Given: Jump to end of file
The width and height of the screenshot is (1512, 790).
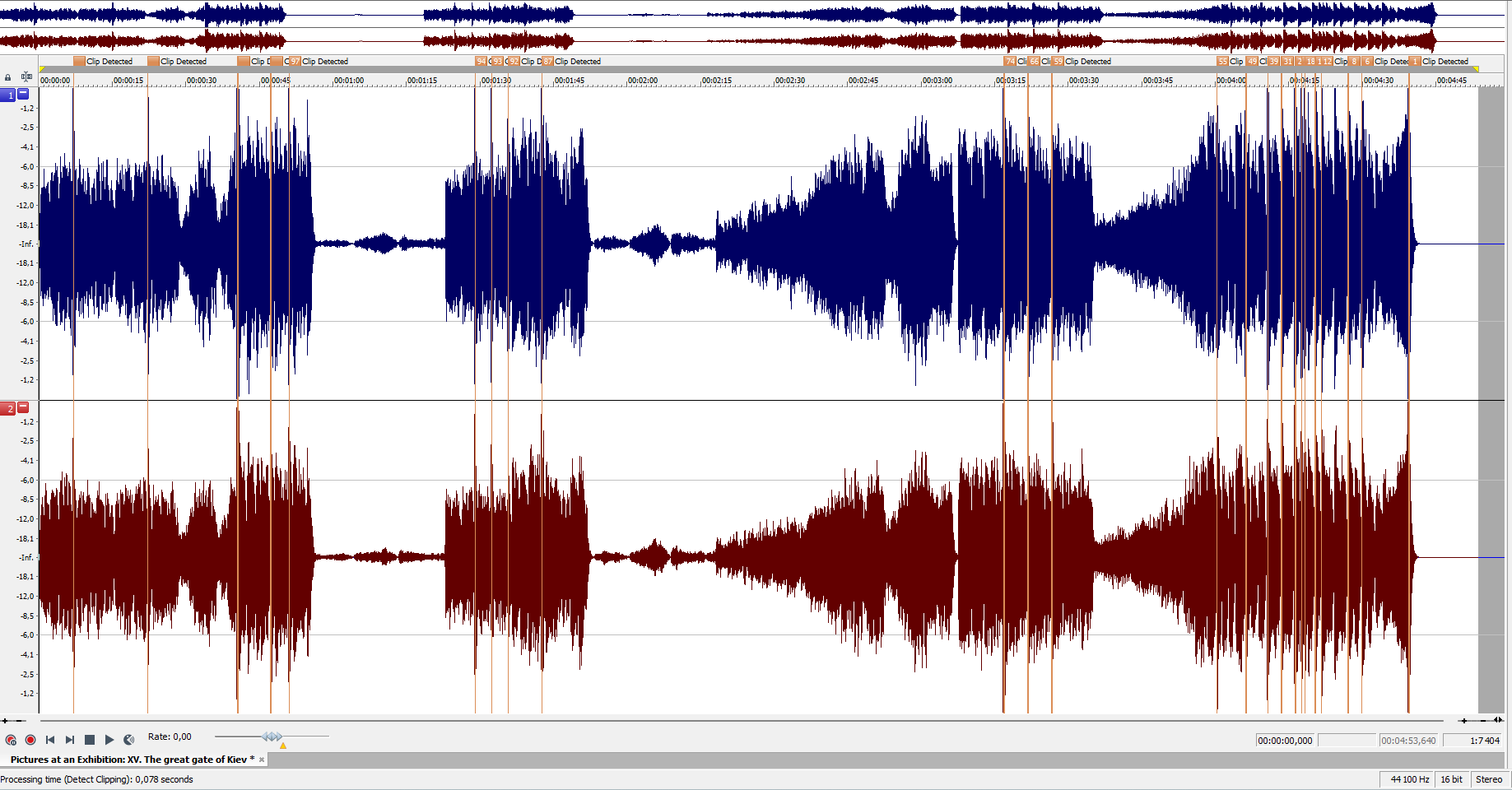Looking at the screenshot, I should pyautogui.click(x=70, y=740).
